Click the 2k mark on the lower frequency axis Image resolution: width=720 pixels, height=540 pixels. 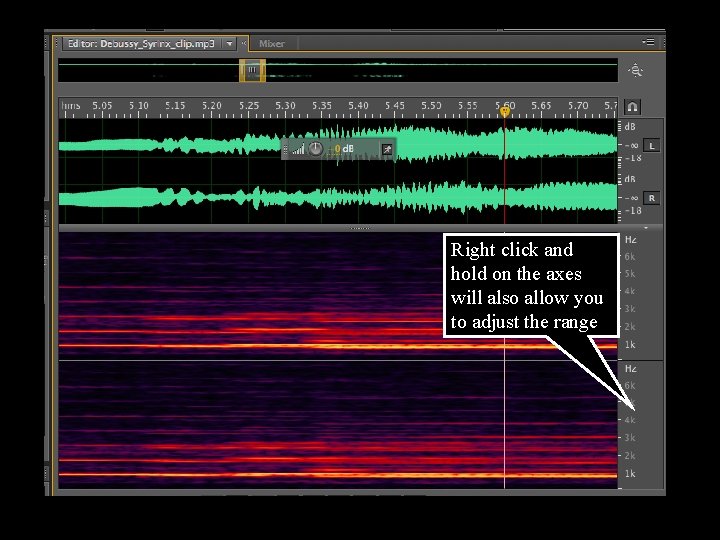pyautogui.click(x=630, y=456)
